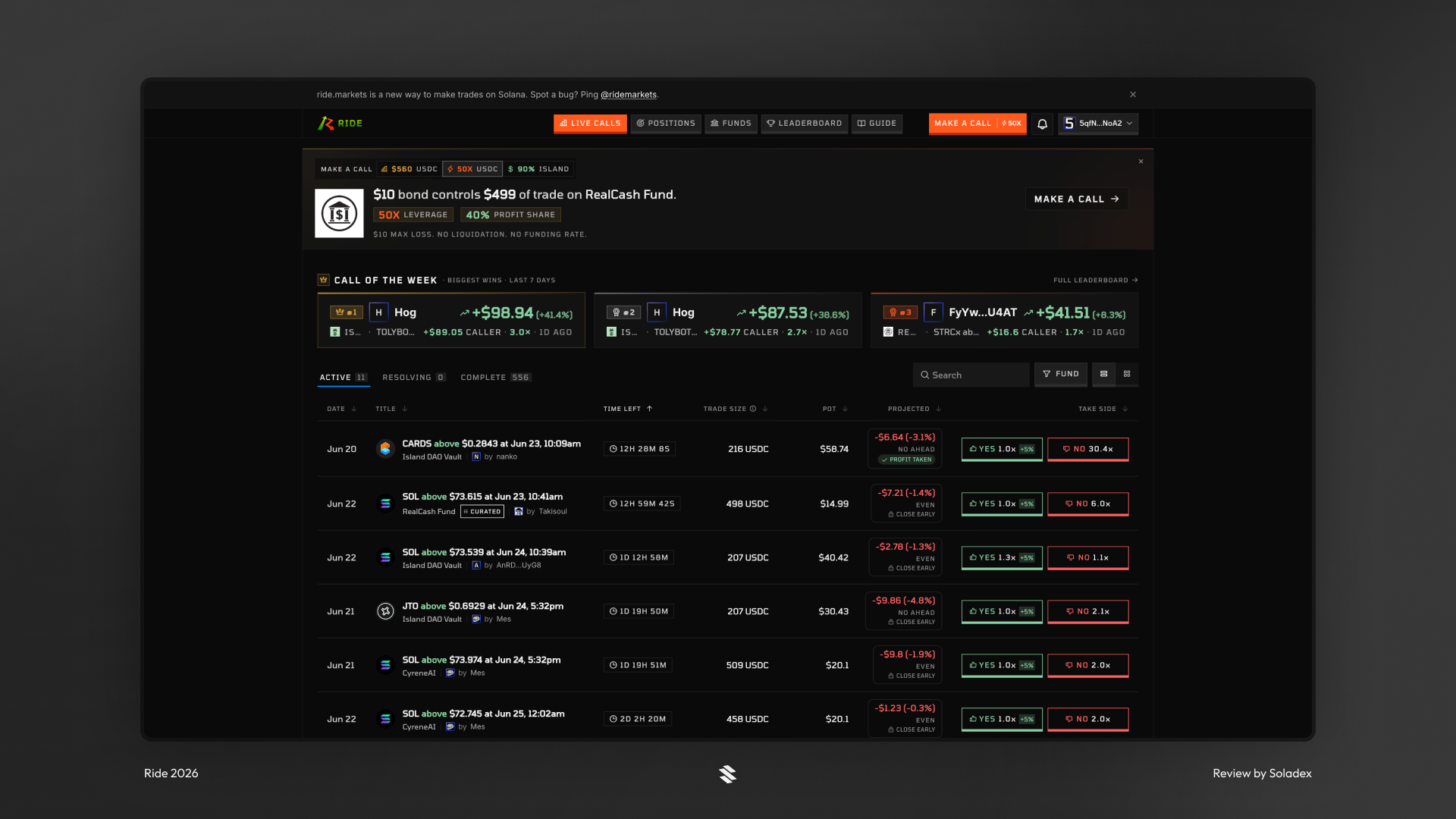This screenshot has width=1456, height=819.
Task: Sort by Projected column
Action: pos(915,409)
